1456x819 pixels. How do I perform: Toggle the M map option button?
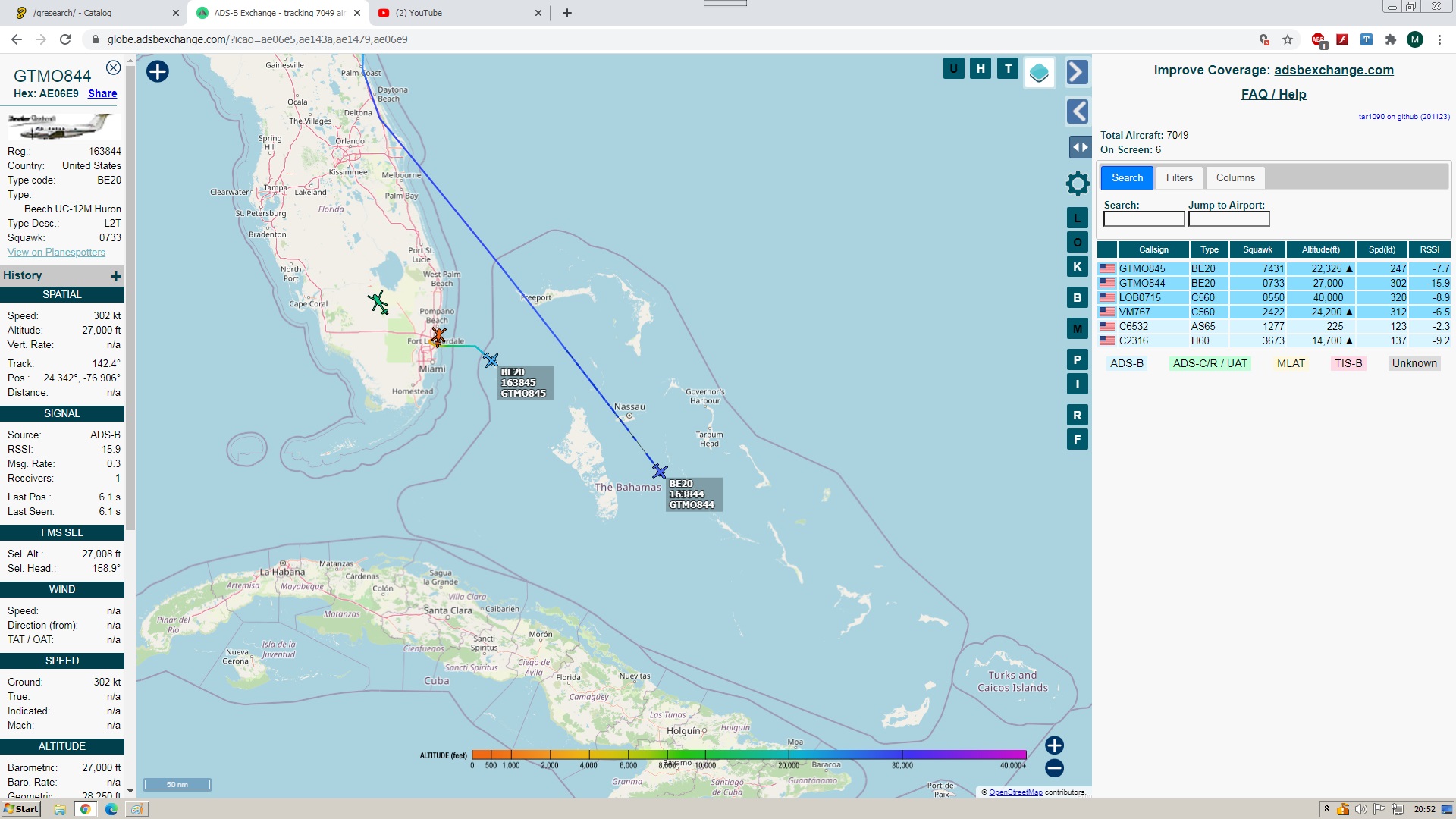tap(1078, 329)
